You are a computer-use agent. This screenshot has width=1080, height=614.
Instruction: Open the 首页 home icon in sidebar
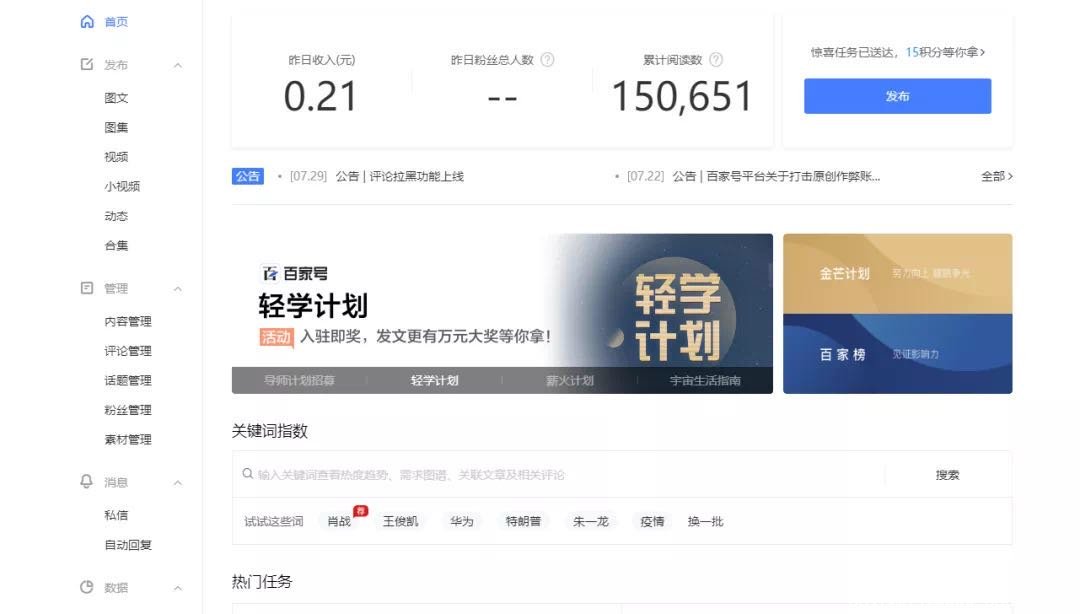[x=87, y=21]
